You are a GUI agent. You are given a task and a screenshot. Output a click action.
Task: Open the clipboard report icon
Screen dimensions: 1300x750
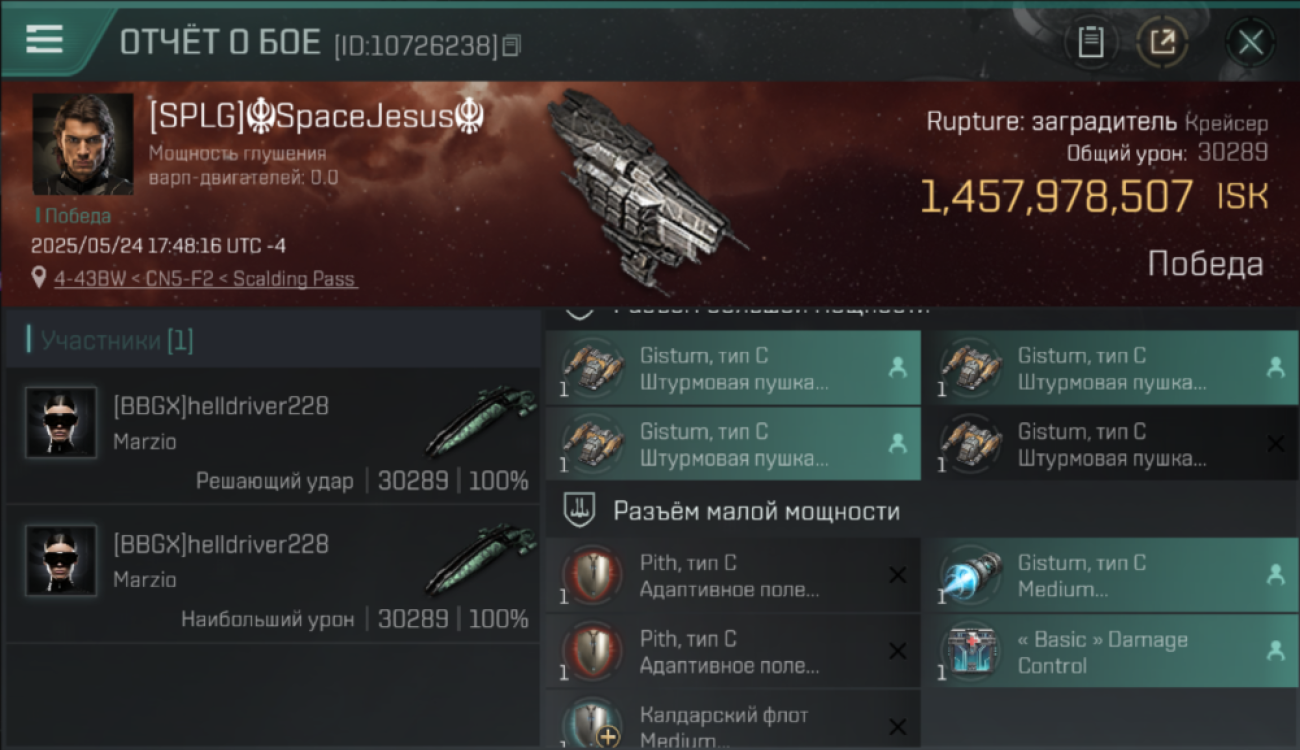(x=1090, y=43)
